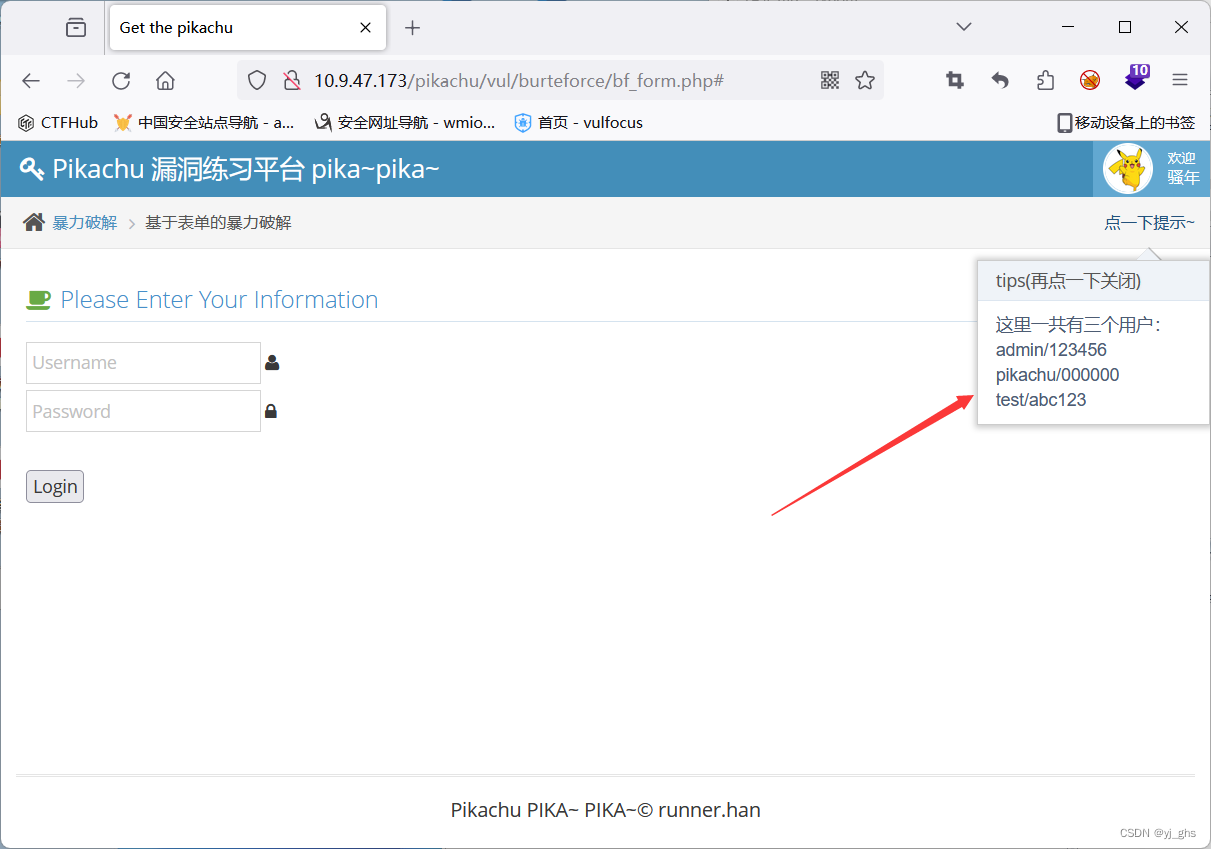Click the Please Enter Your Information heading
1211x849 pixels.
click(x=219, y=300)
